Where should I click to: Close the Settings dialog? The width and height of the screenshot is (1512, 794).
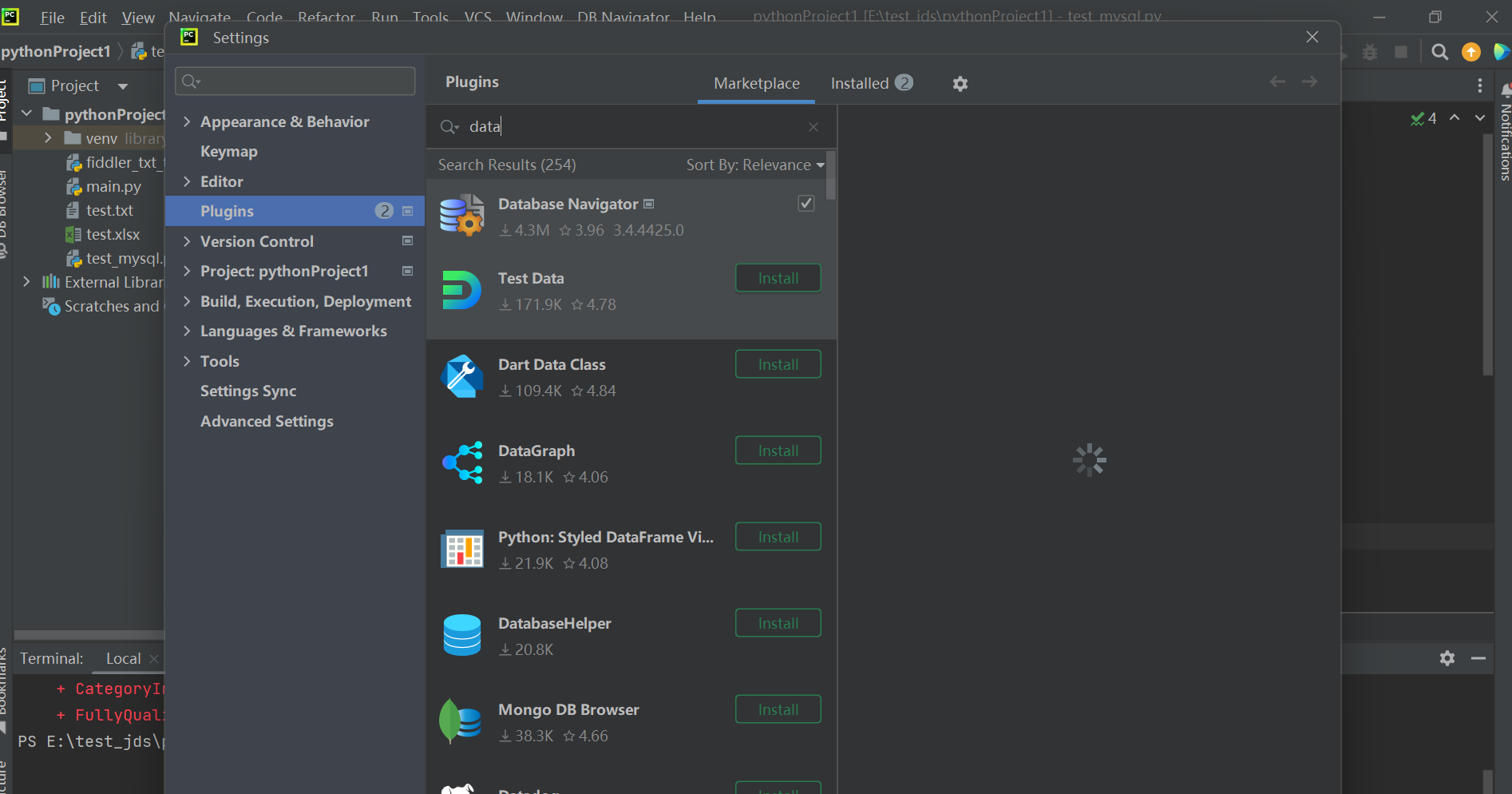(x=1312, y=38)
